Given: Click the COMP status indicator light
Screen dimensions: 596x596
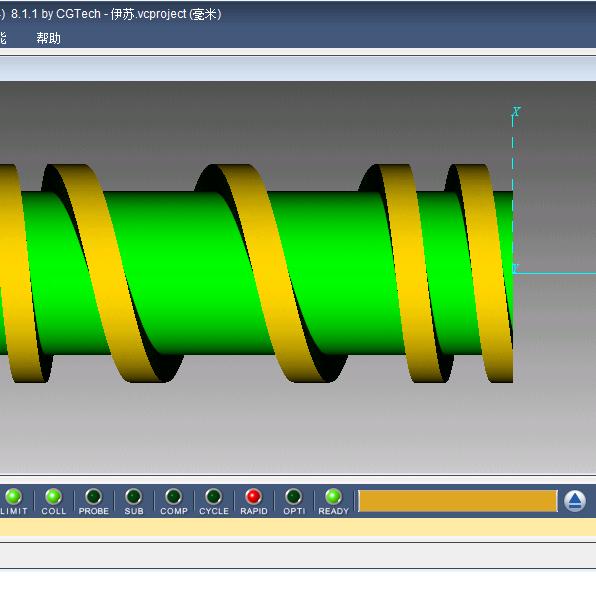Looking at the screenshot, I should pos(174,496).
